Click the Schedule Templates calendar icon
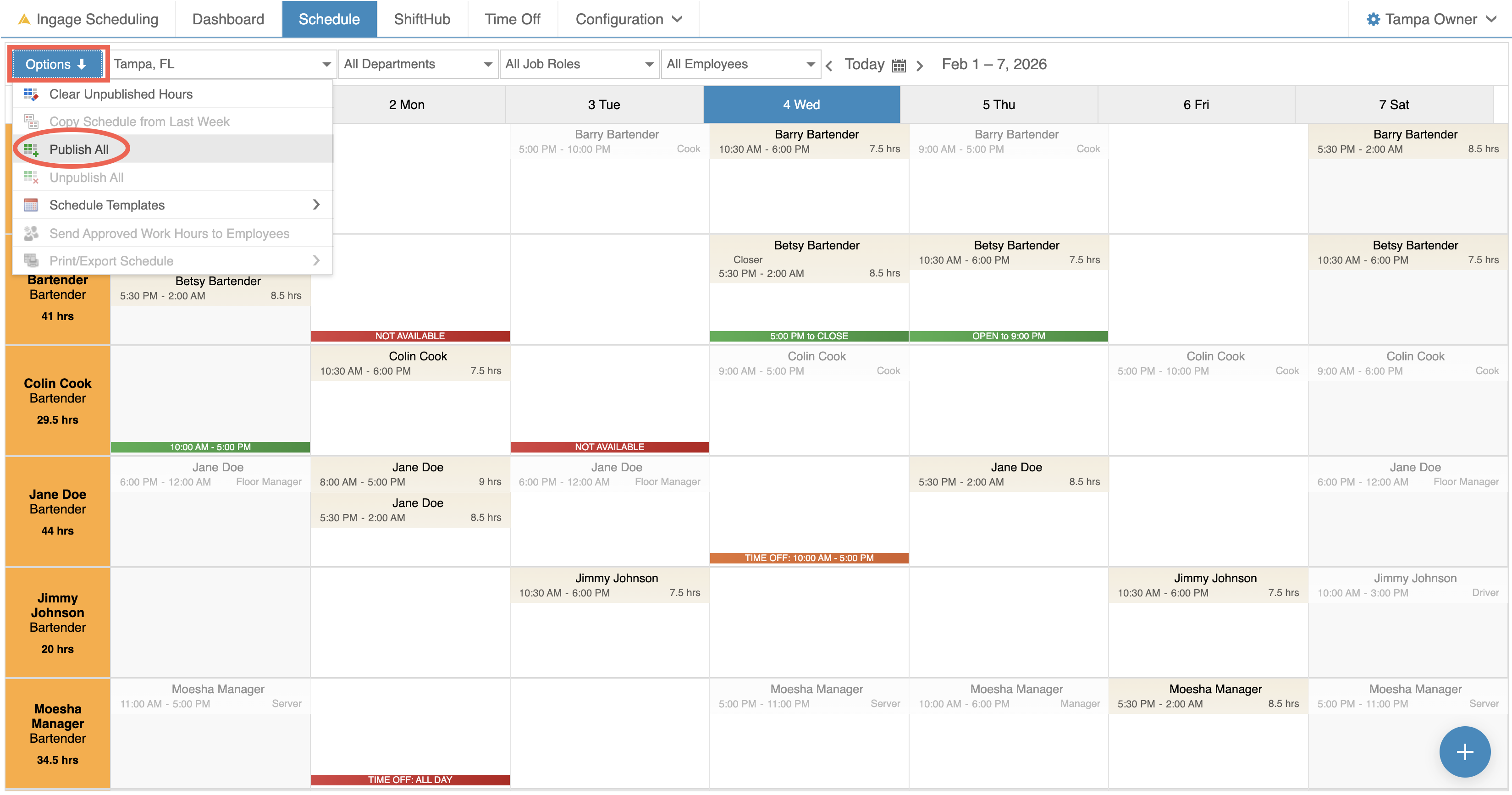 [31, 205]
